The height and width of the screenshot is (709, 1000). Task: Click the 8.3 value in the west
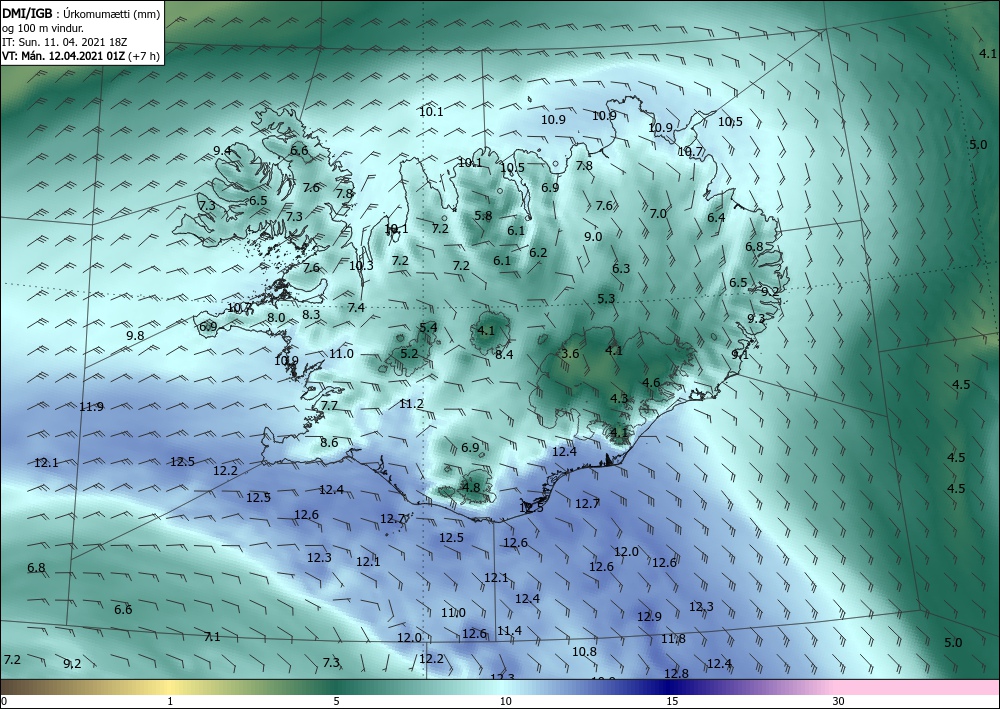(x=311, y=314)
